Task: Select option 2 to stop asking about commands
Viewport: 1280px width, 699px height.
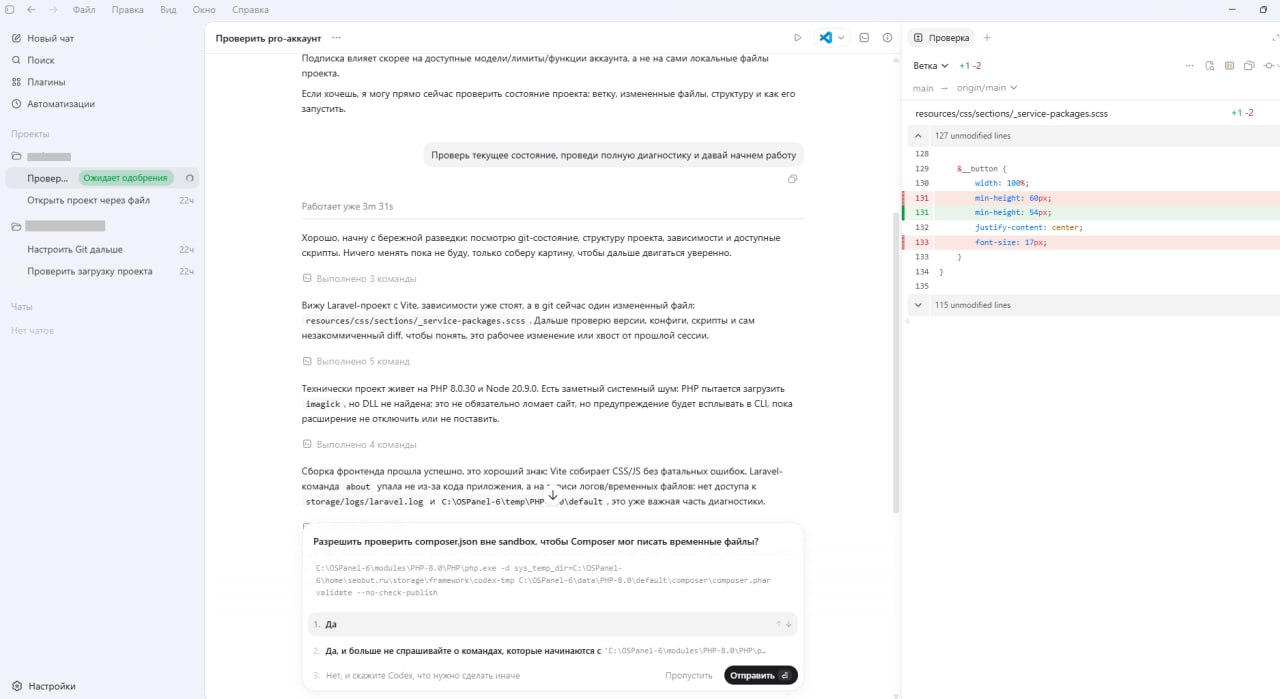Action: click(x=552, y=650)
